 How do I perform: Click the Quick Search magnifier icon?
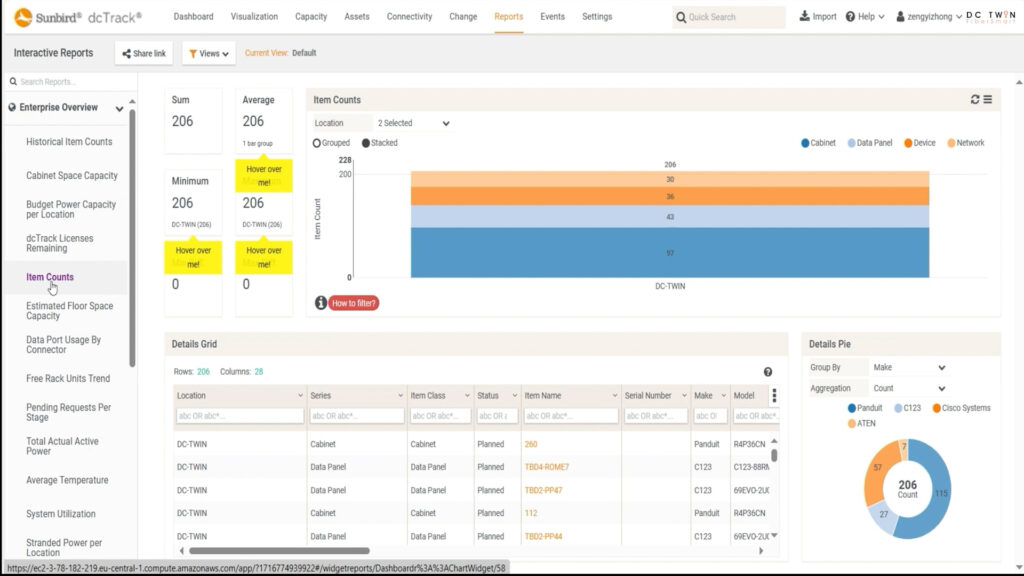(x=681, y=17)
